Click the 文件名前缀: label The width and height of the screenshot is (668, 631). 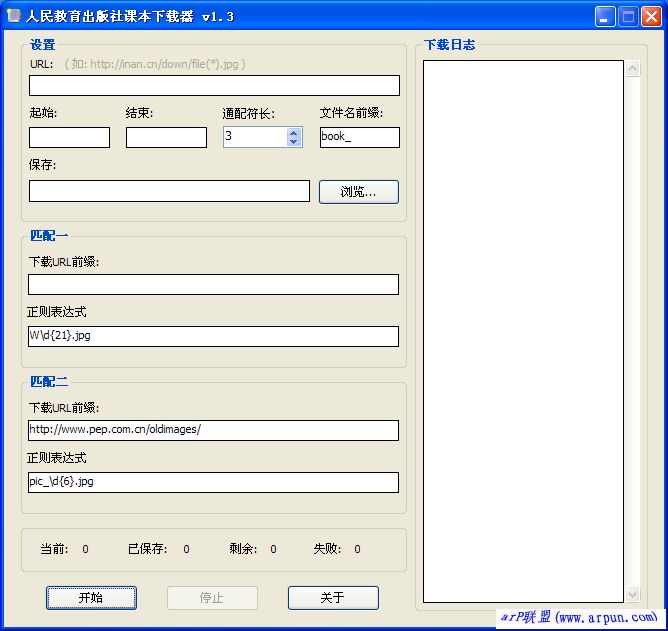351,113
